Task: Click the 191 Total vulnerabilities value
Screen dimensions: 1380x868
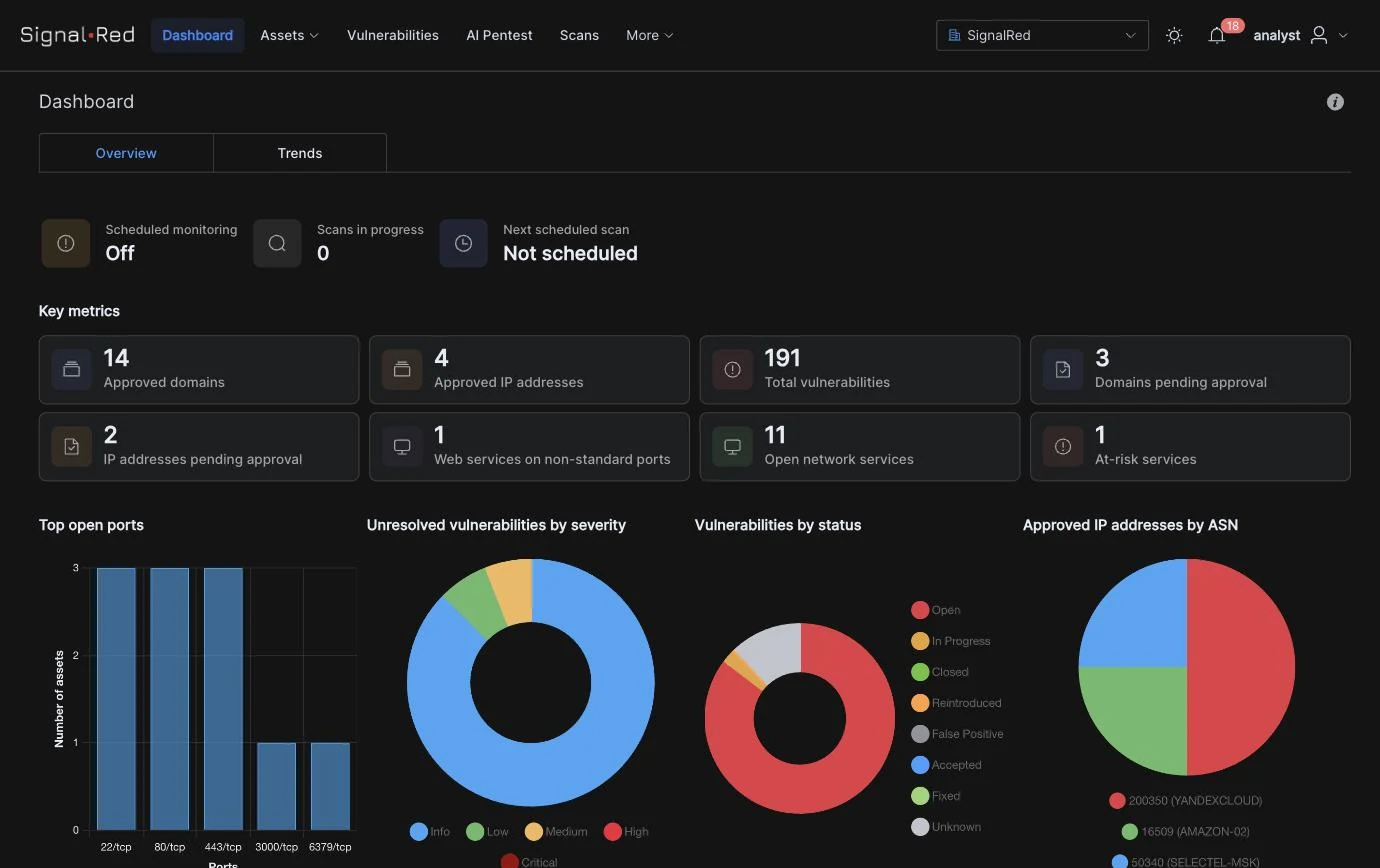Action: [x=783, y=358]
